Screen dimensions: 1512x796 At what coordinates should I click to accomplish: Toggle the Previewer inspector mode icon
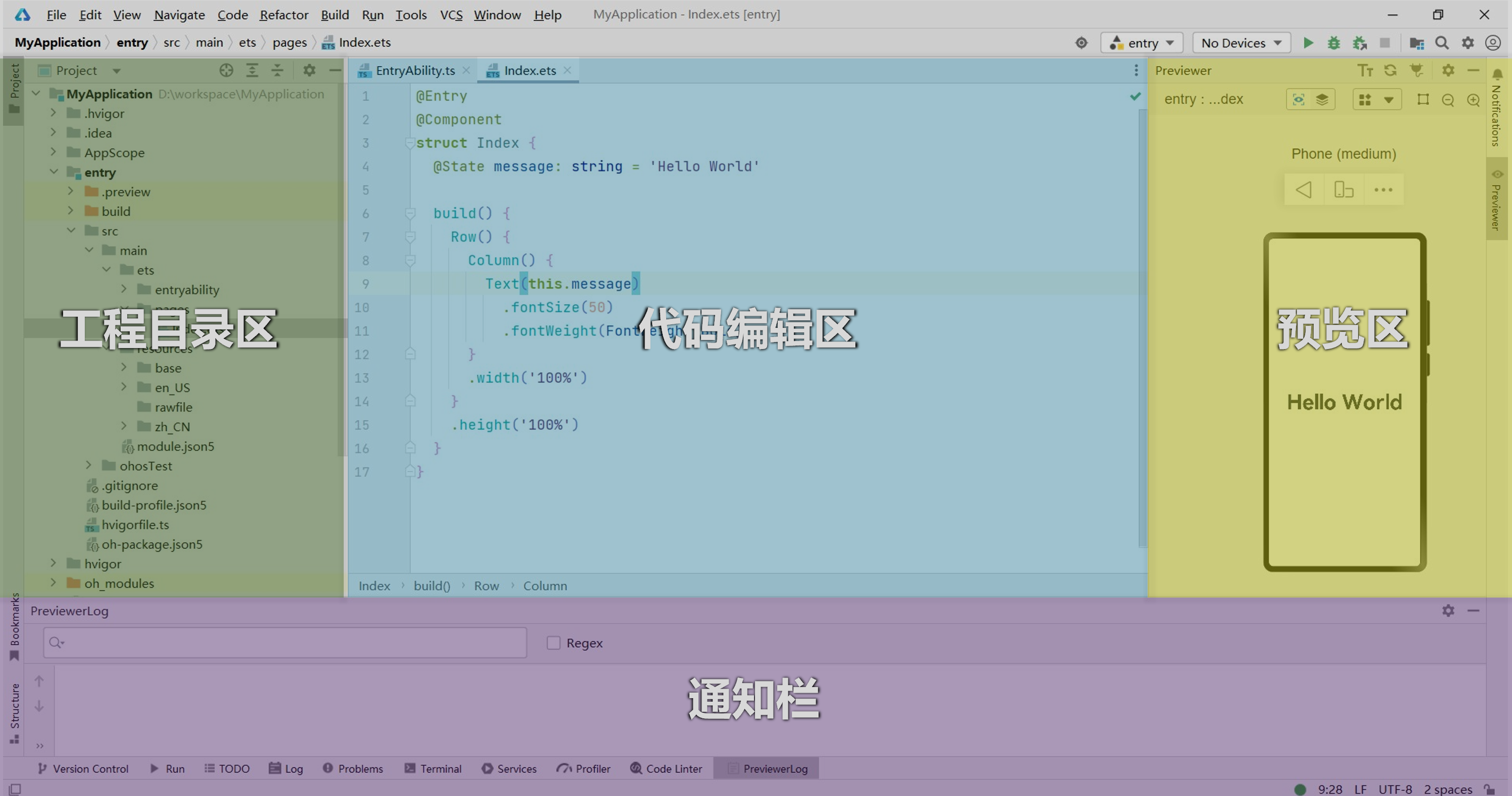1299,99
